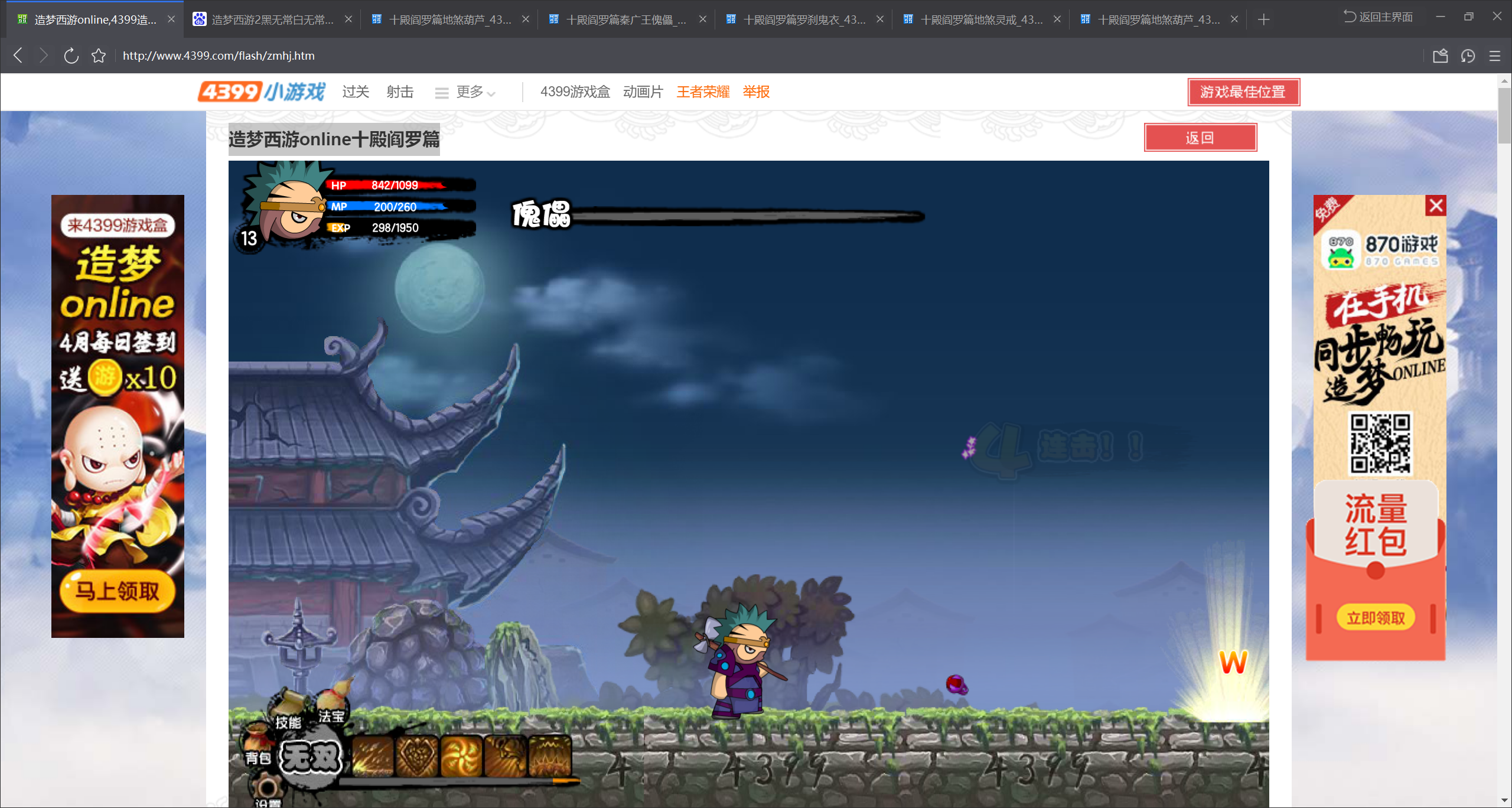1512x808 pixels.
Task: Use the fourth skill slot with charging figure
Action: [506, 756]
